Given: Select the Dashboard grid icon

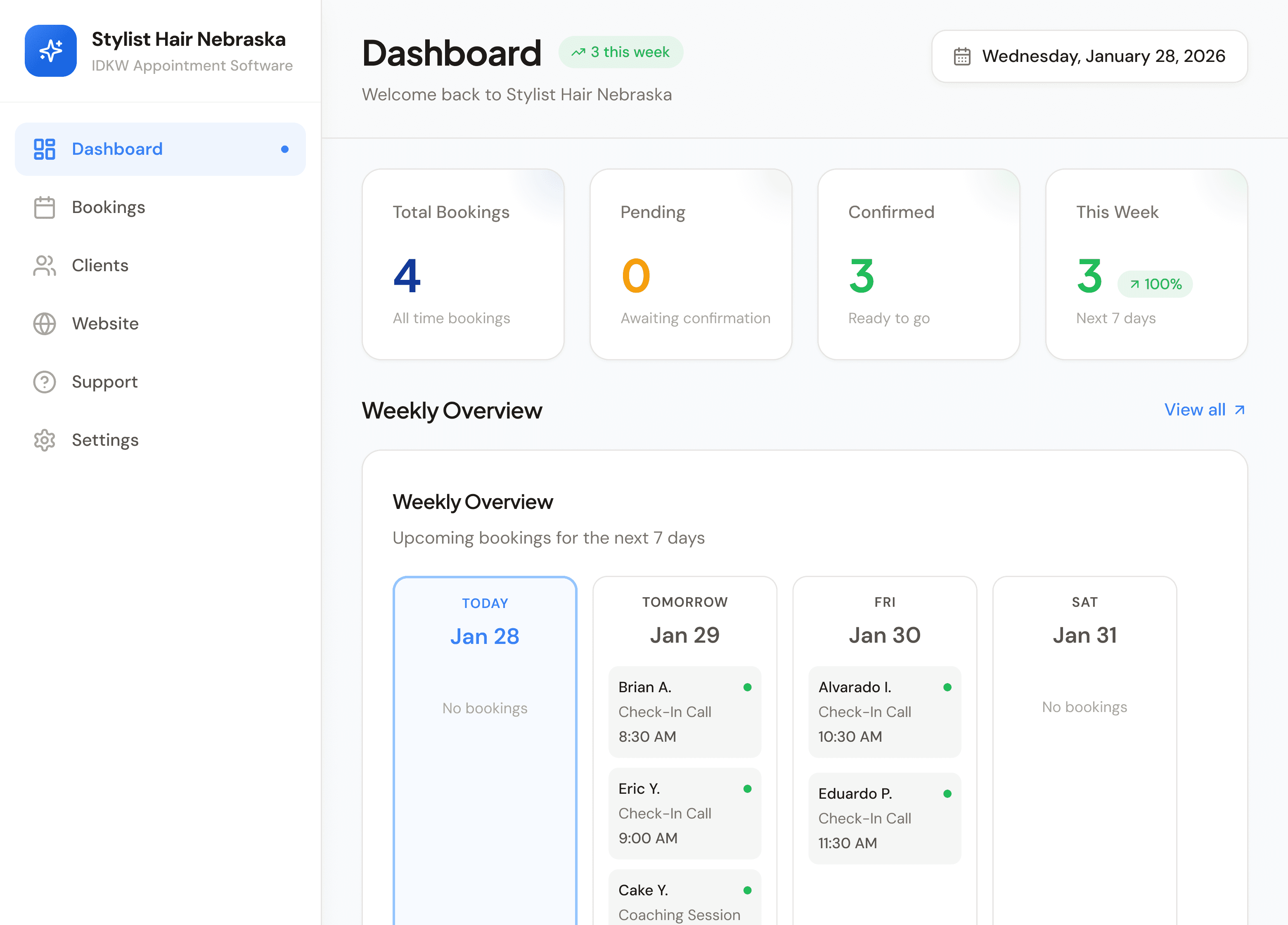Looking at the screenshot, I should coord(44,149).
